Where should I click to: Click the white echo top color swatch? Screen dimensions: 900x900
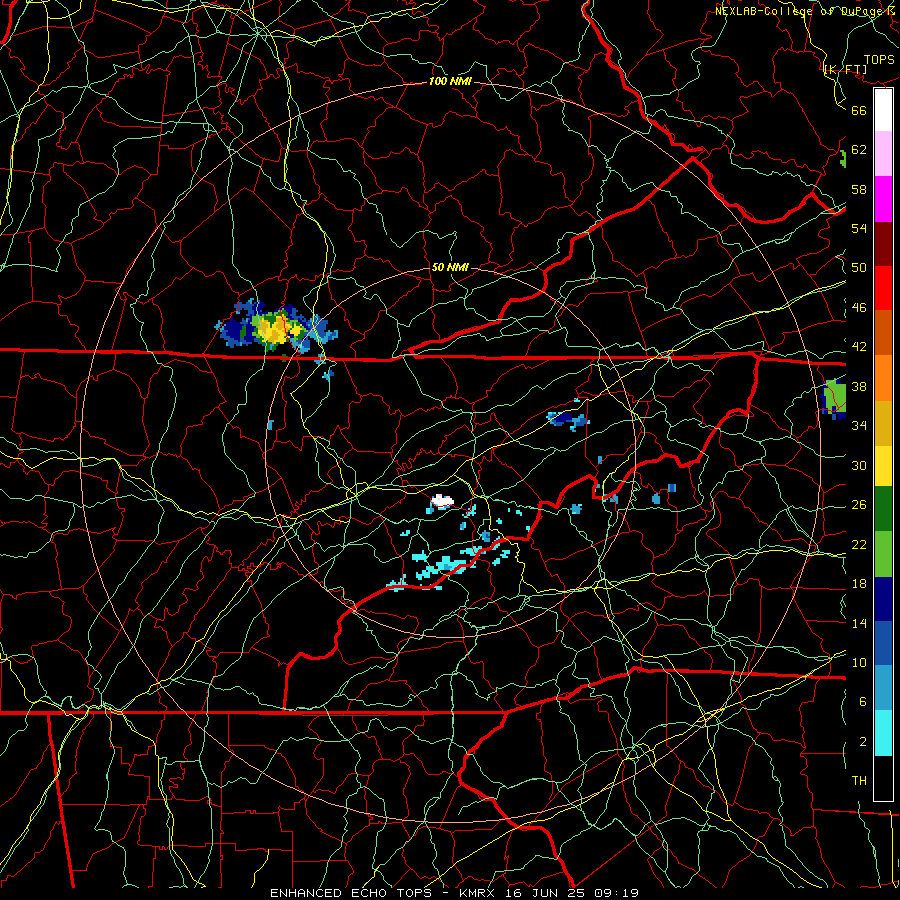coord(883,110)
